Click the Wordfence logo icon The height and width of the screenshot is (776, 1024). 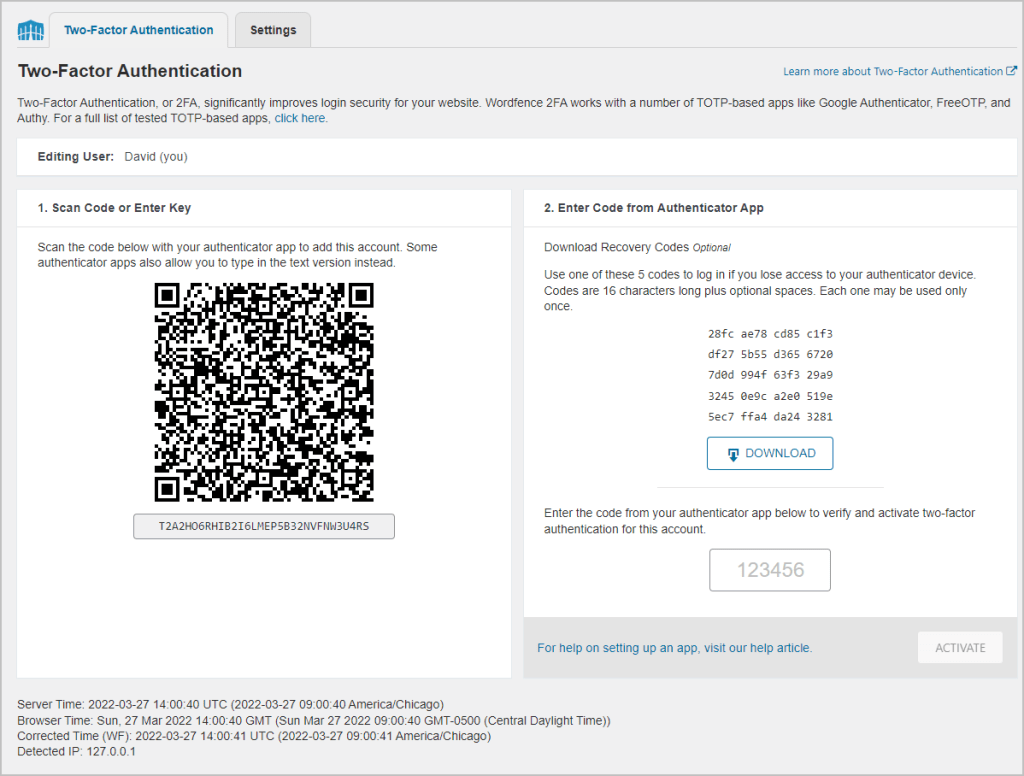point(31,30)
